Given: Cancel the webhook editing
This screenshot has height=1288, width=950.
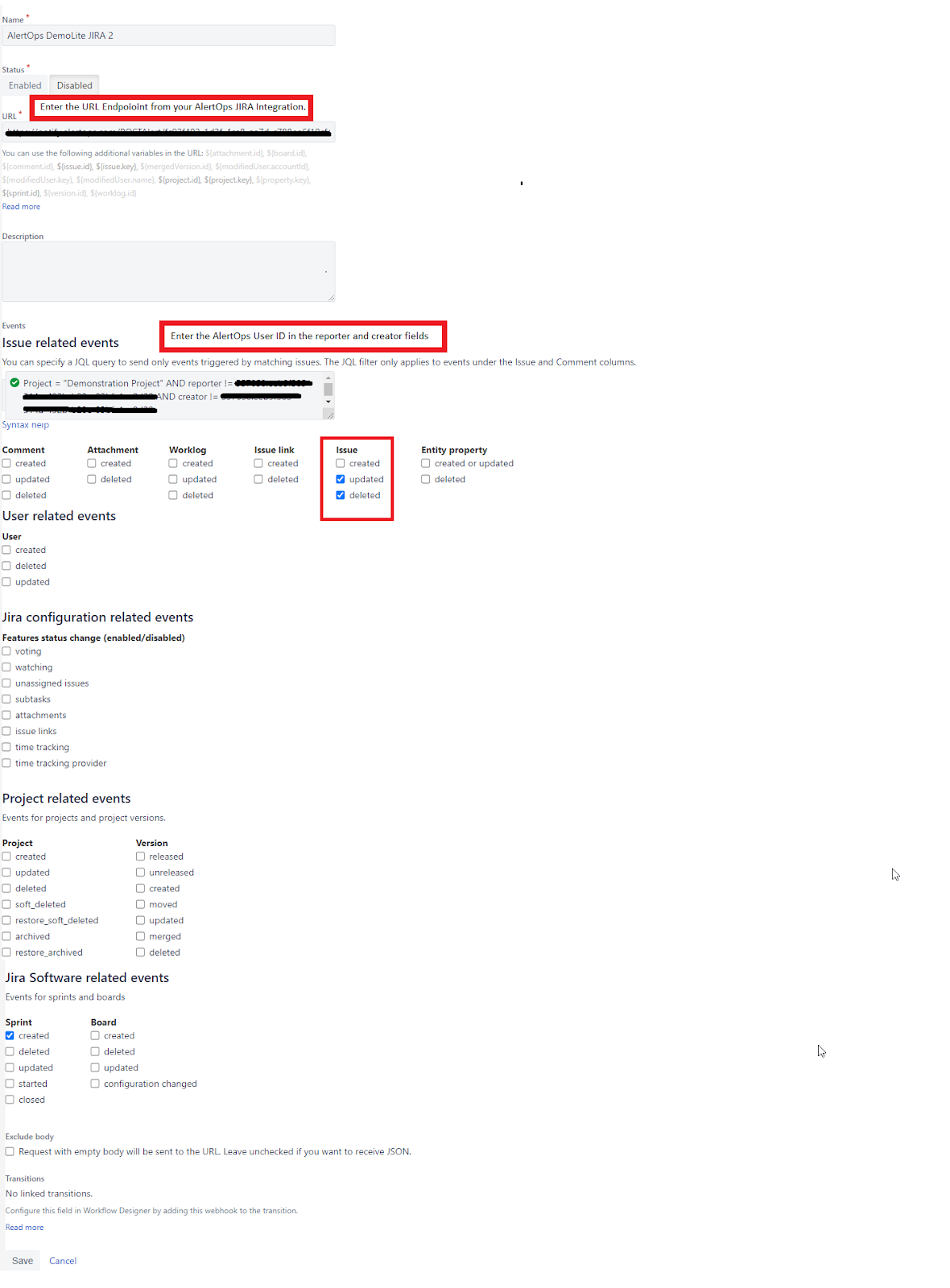Looking at the screenshot, I should [63, 1261].
